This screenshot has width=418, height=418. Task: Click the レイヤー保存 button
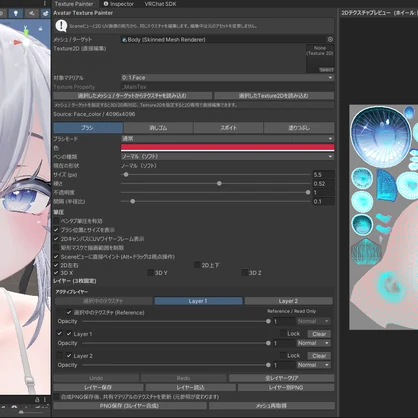[98, 387]
